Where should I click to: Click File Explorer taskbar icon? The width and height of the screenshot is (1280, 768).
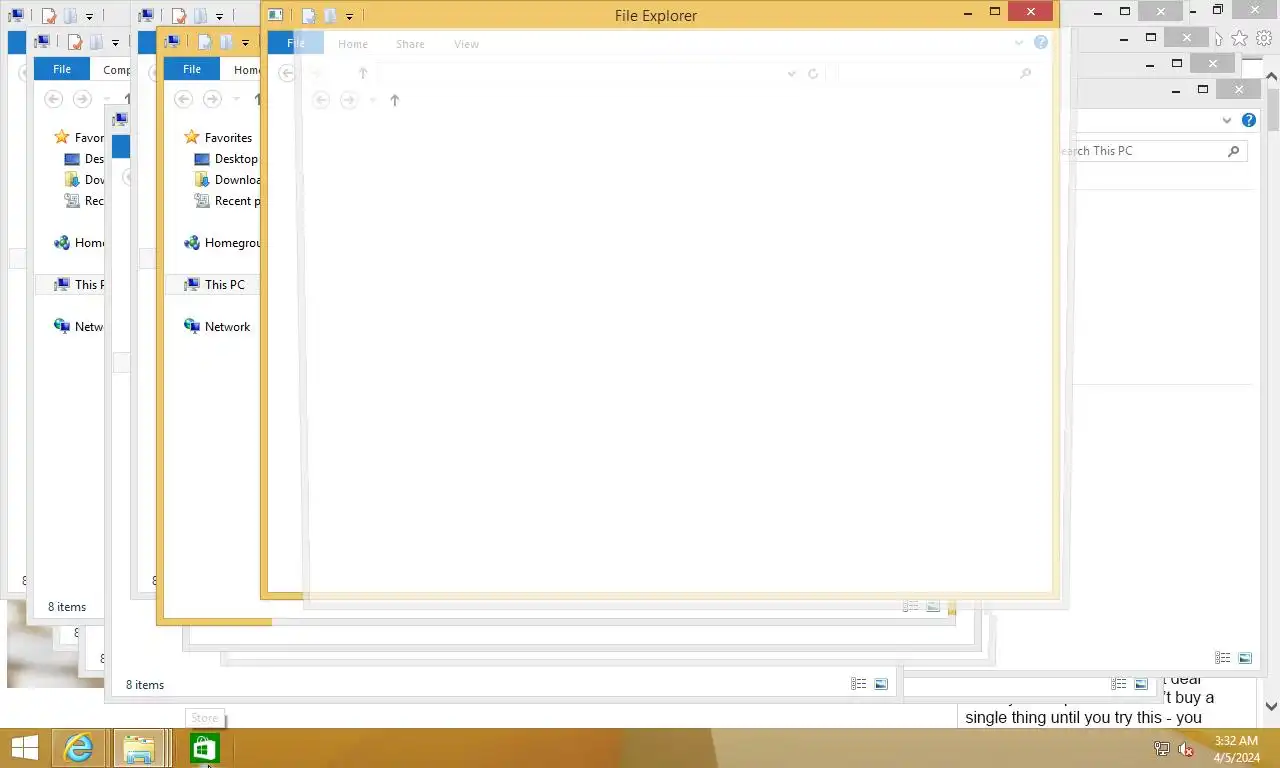click(x=139, y=748)
